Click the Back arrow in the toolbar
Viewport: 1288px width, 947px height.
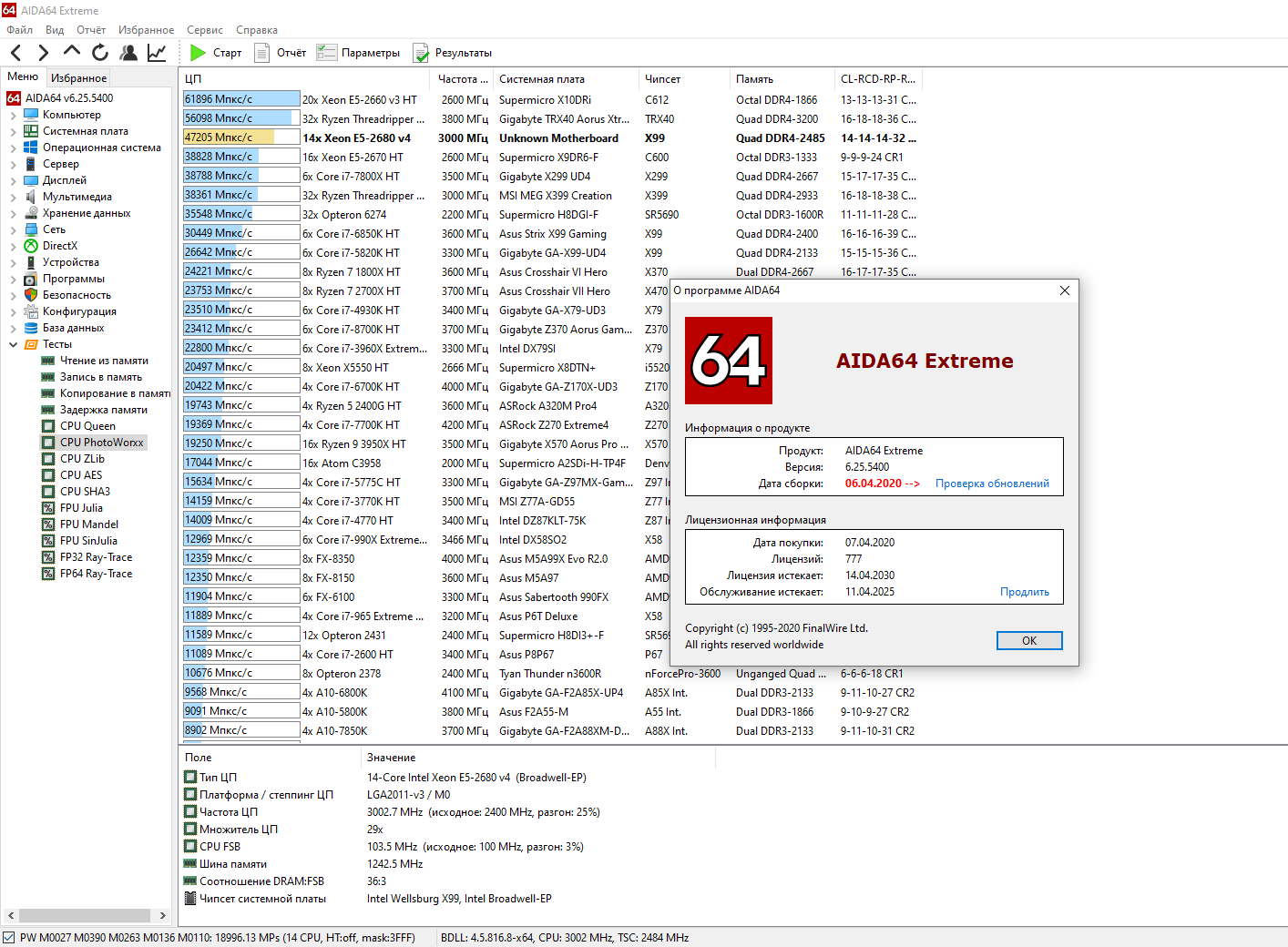click(x=15, y=53)
